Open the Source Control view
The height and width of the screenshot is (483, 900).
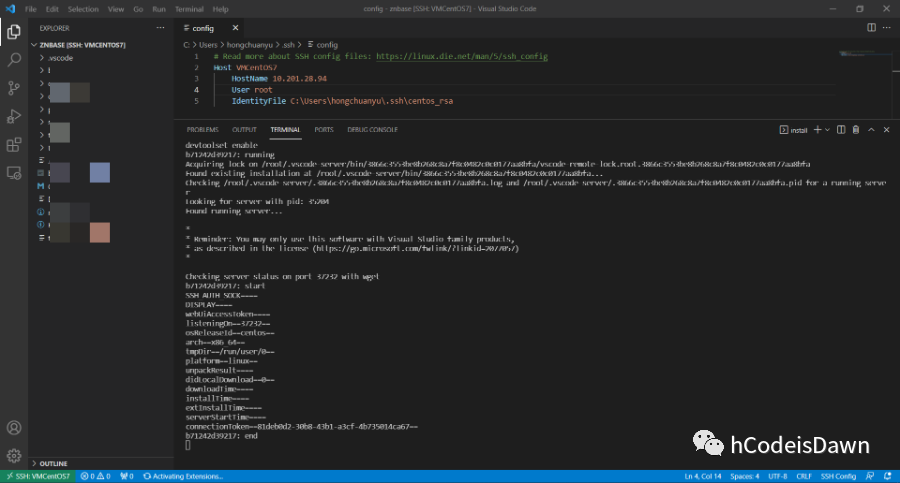coord(14,88)
